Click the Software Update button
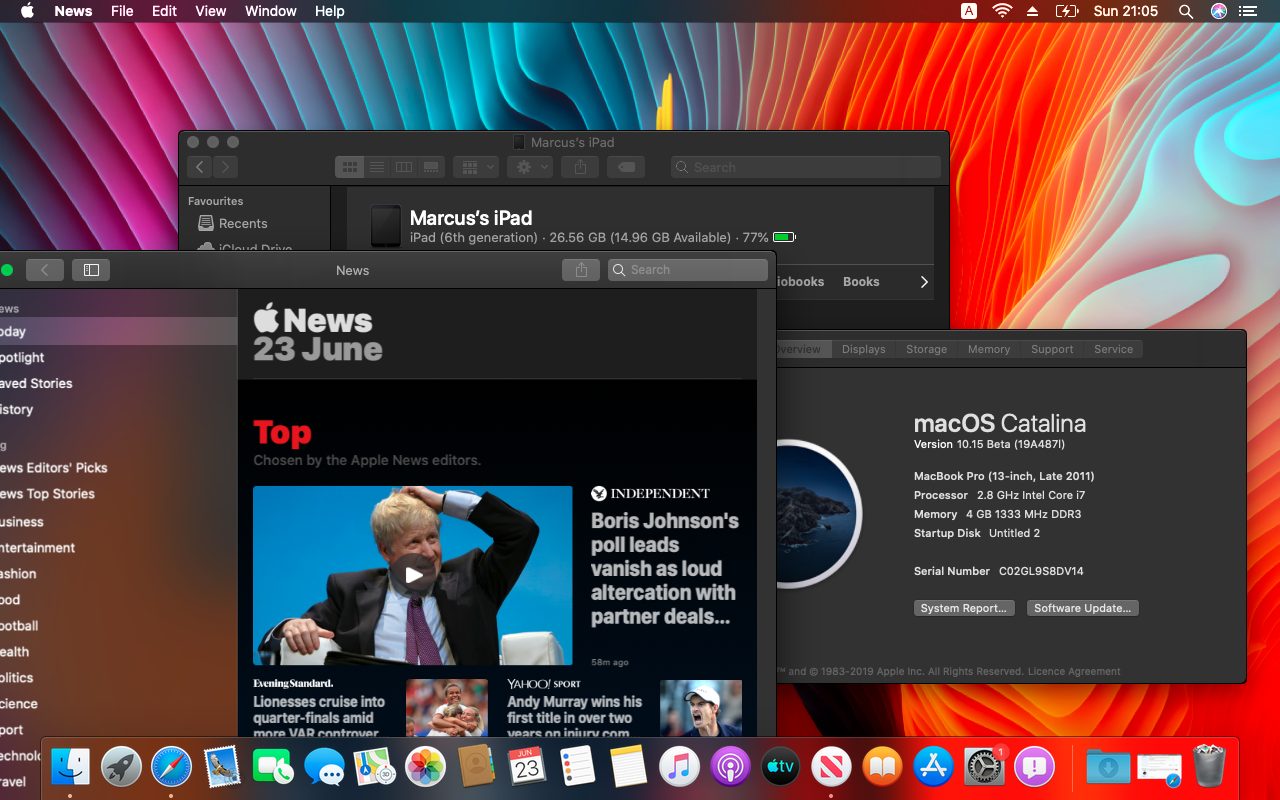The image size is (1280, 800). pyautogui.click(x=1083, y=608)
